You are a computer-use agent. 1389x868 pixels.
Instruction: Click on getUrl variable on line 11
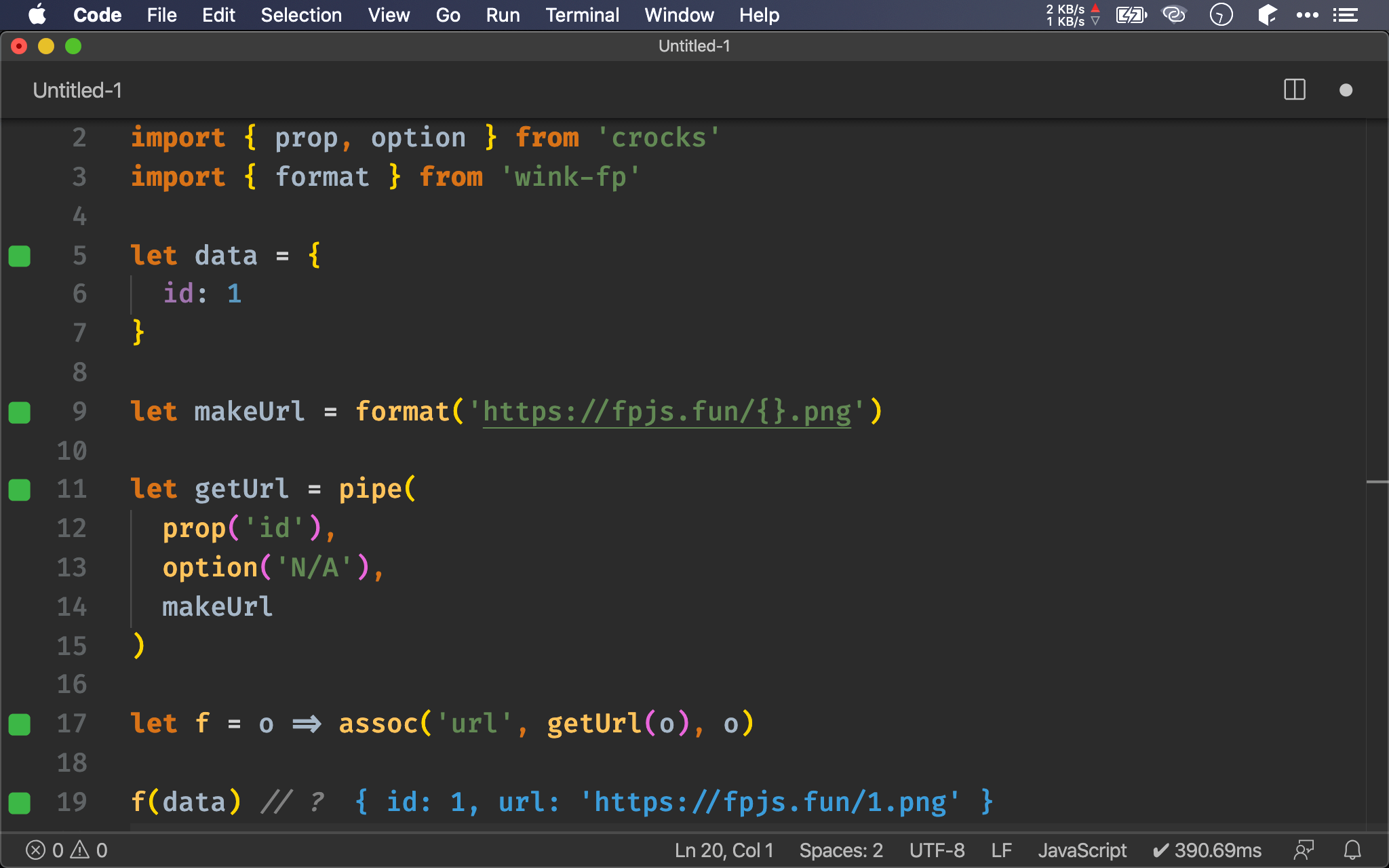pyautogui.click(x=241, y=490)
